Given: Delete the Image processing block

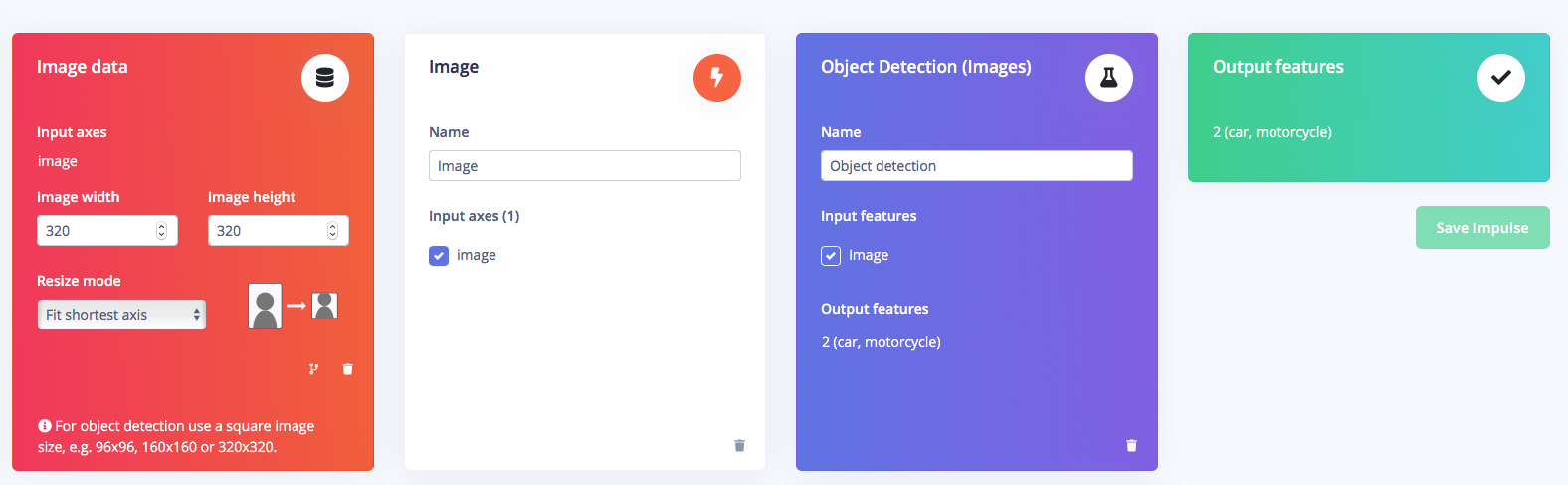Looking at the screenshot, I should click(739, 446).
